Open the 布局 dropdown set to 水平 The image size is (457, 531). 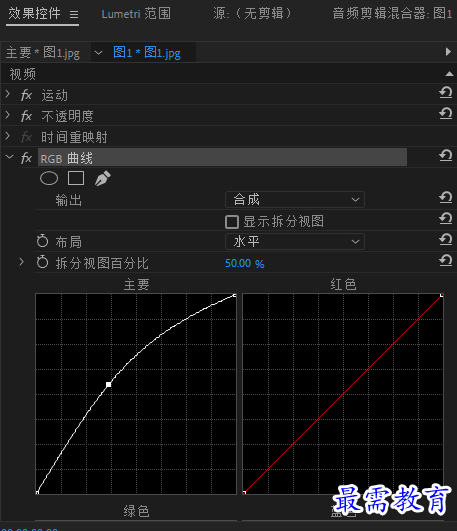pyautogui.click(x=295, y=241)
